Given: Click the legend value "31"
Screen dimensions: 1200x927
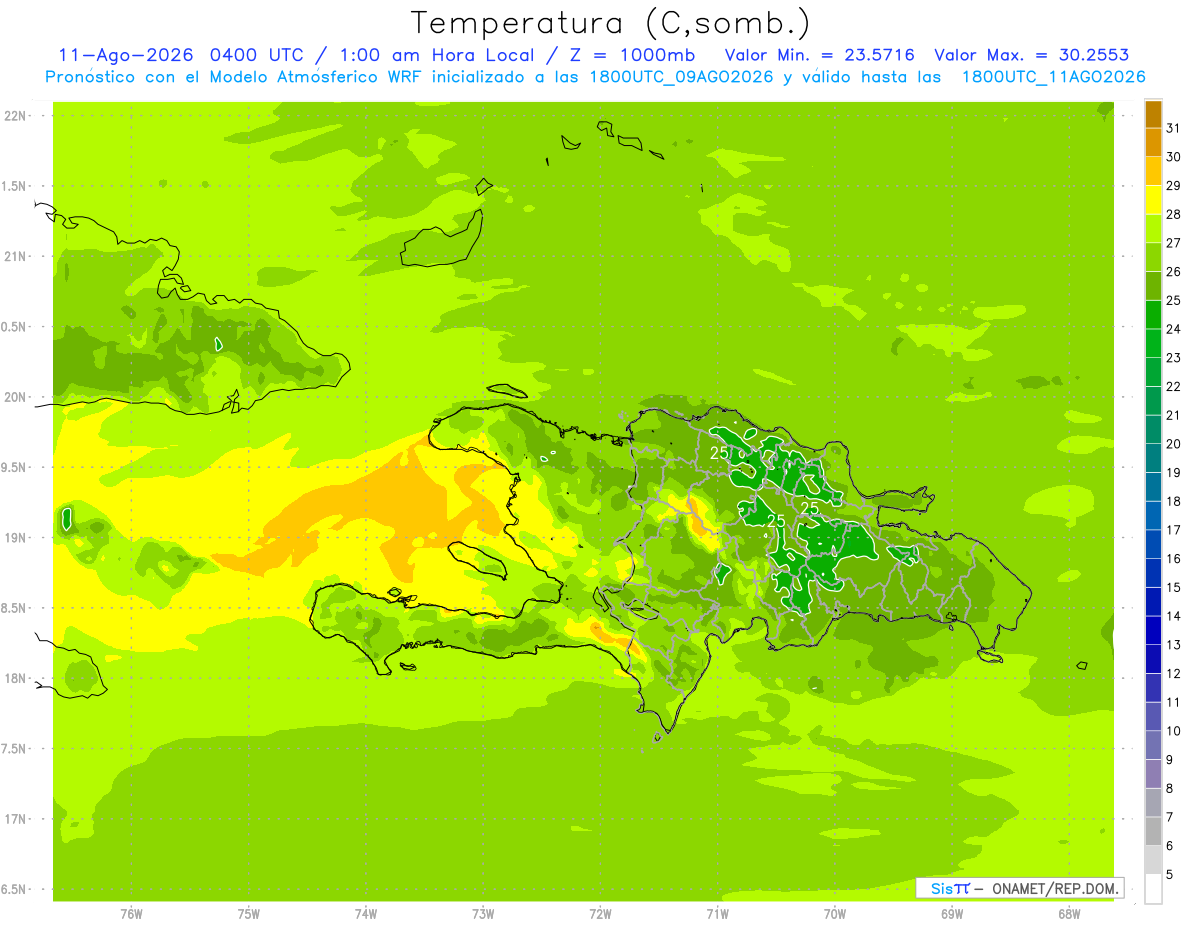Looking at the screenshot, I should 1174,128.
